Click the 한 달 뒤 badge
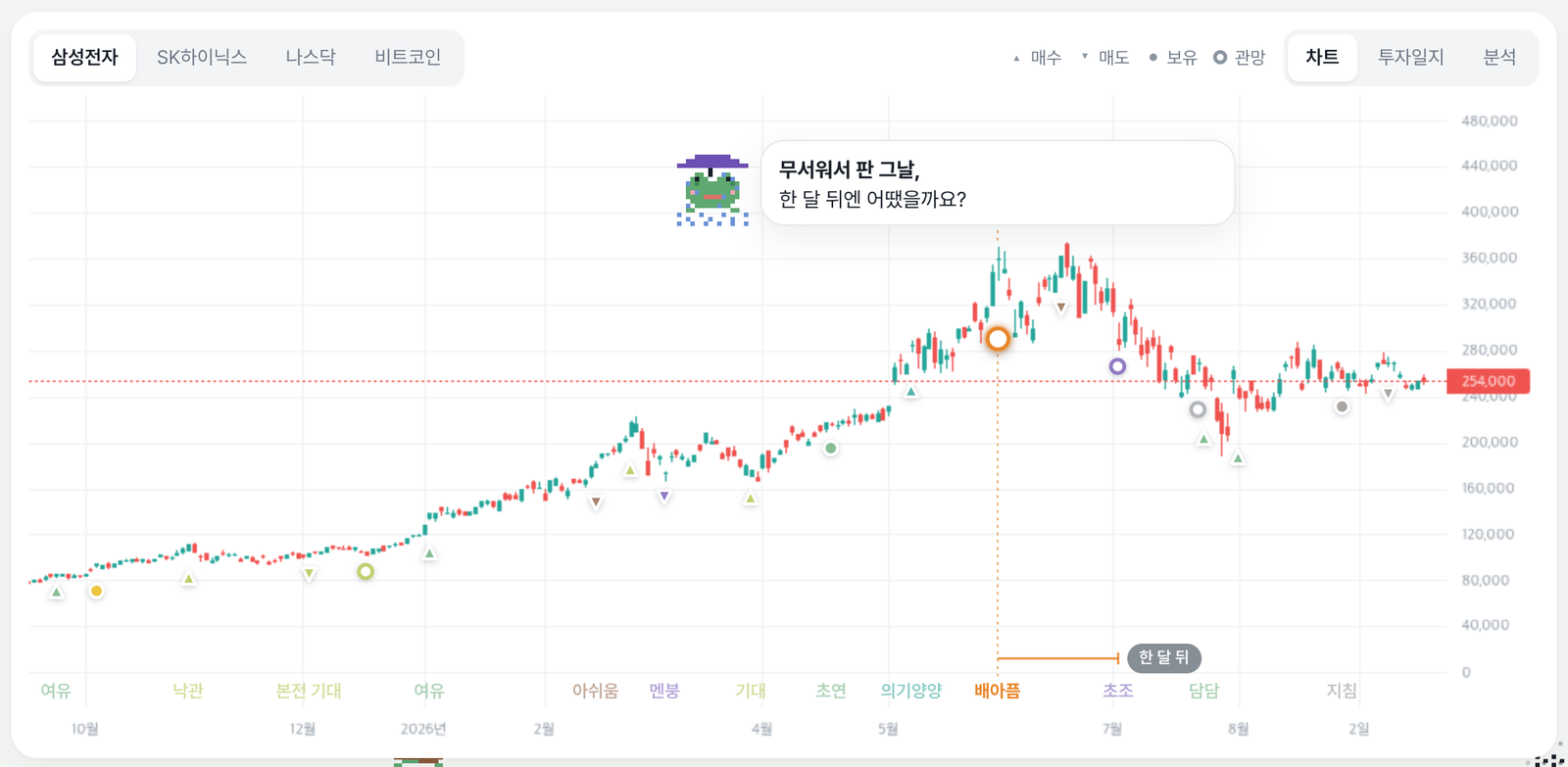 [1163, 657]
